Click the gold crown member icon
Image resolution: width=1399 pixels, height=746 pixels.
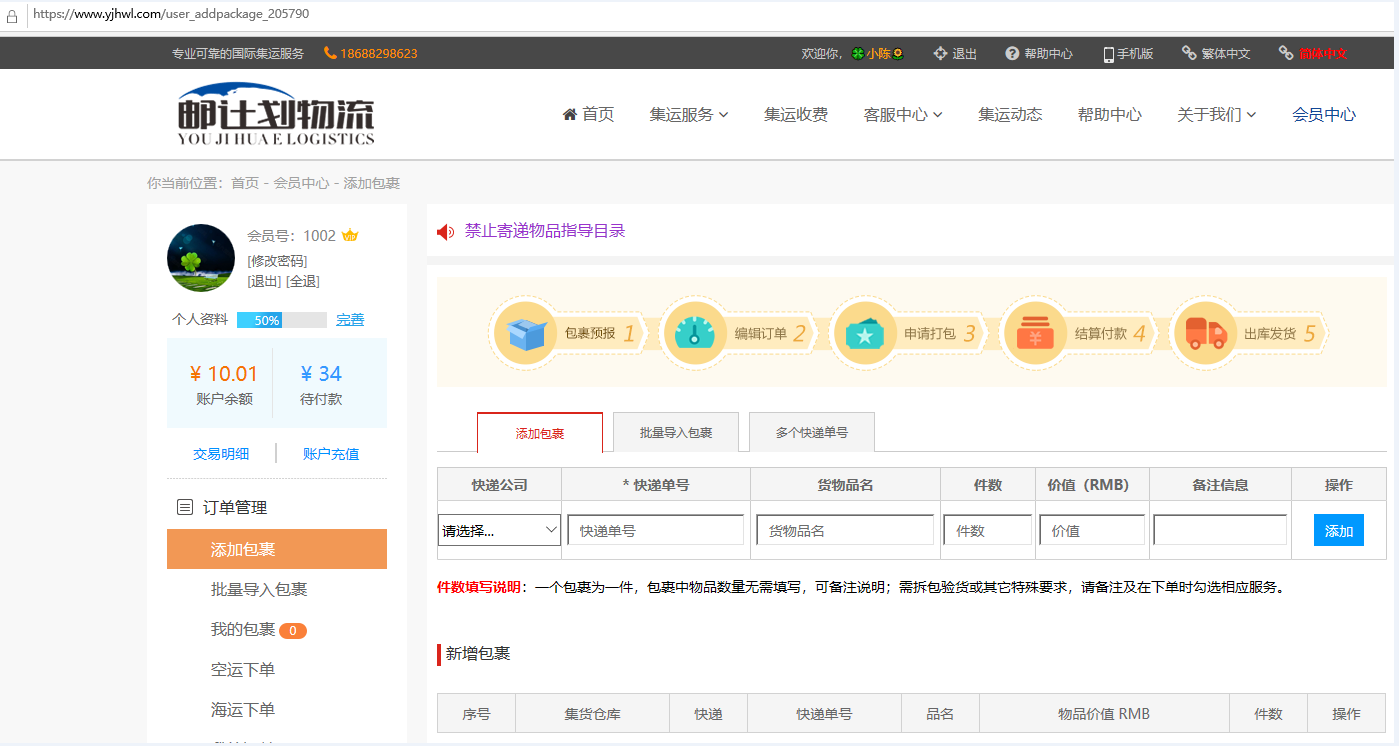pos(350,236)
